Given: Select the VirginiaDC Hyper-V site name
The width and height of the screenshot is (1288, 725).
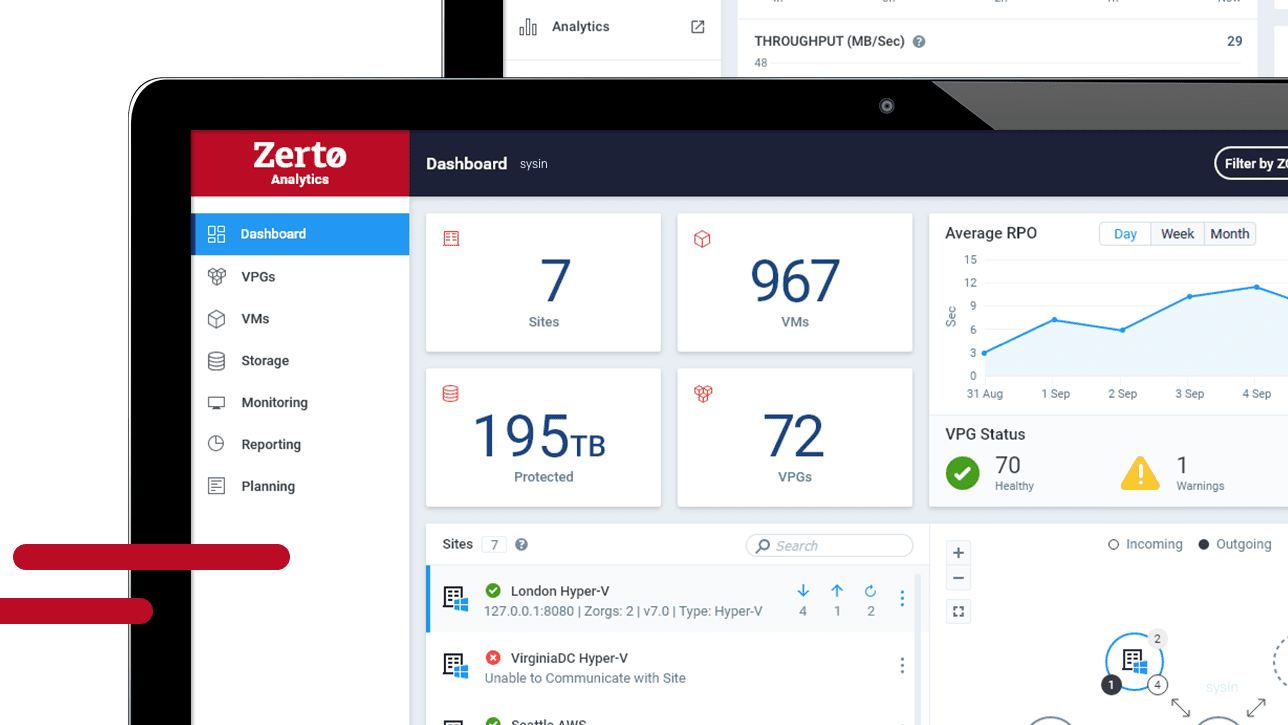Looking at the screenshot, I should [x=569, y=658].
